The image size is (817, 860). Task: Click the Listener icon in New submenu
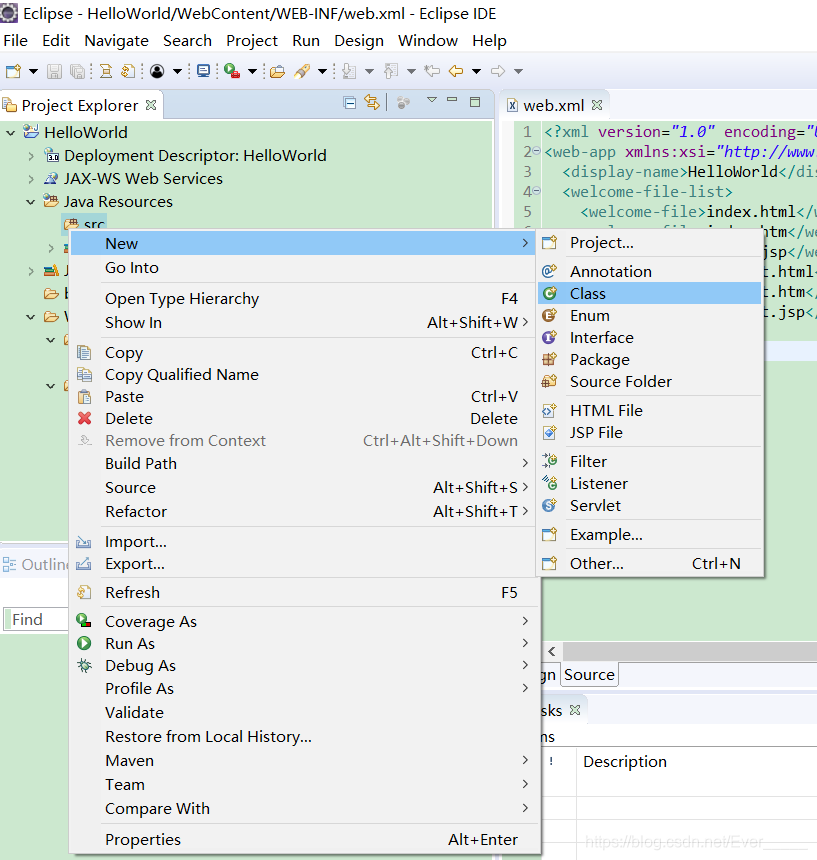click(549, 483)
